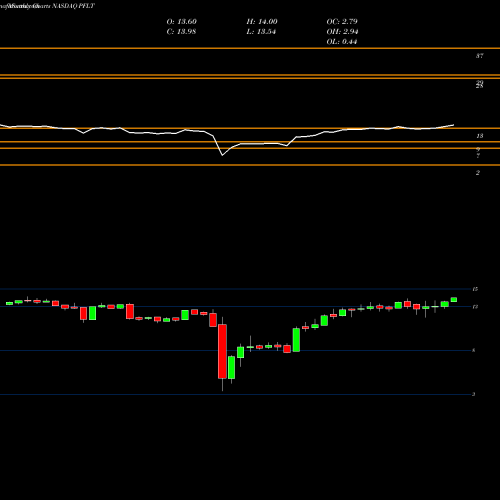
Task: Click the last green candlestick on the right
Action: click(x=454, y=300)
